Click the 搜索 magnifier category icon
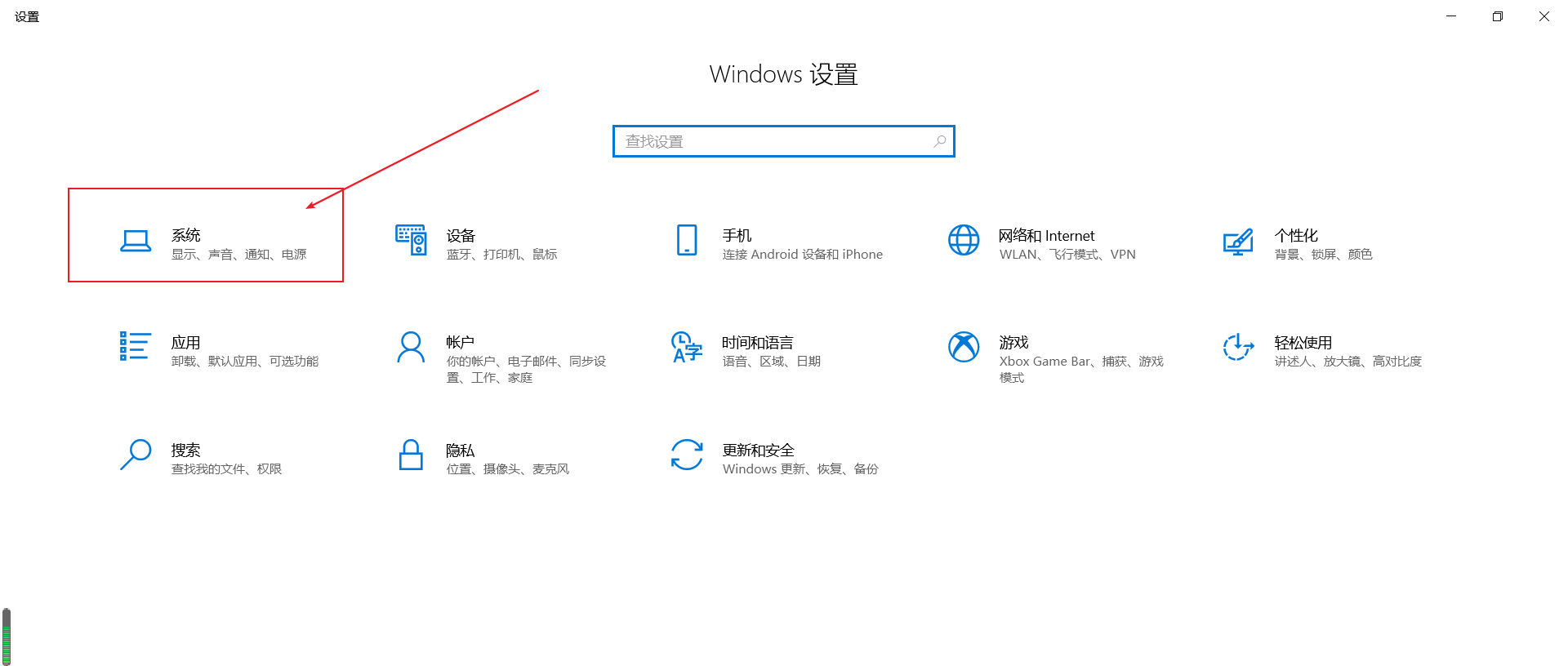The height and width of the screenshot is (666, 1568). pos(136,455)
